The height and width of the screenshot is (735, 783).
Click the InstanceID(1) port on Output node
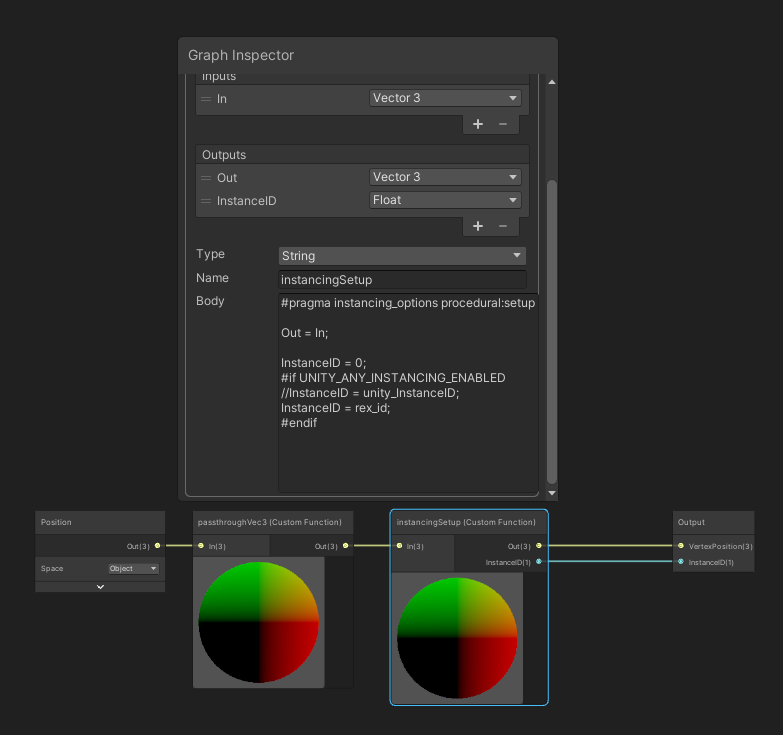point(681,562)
